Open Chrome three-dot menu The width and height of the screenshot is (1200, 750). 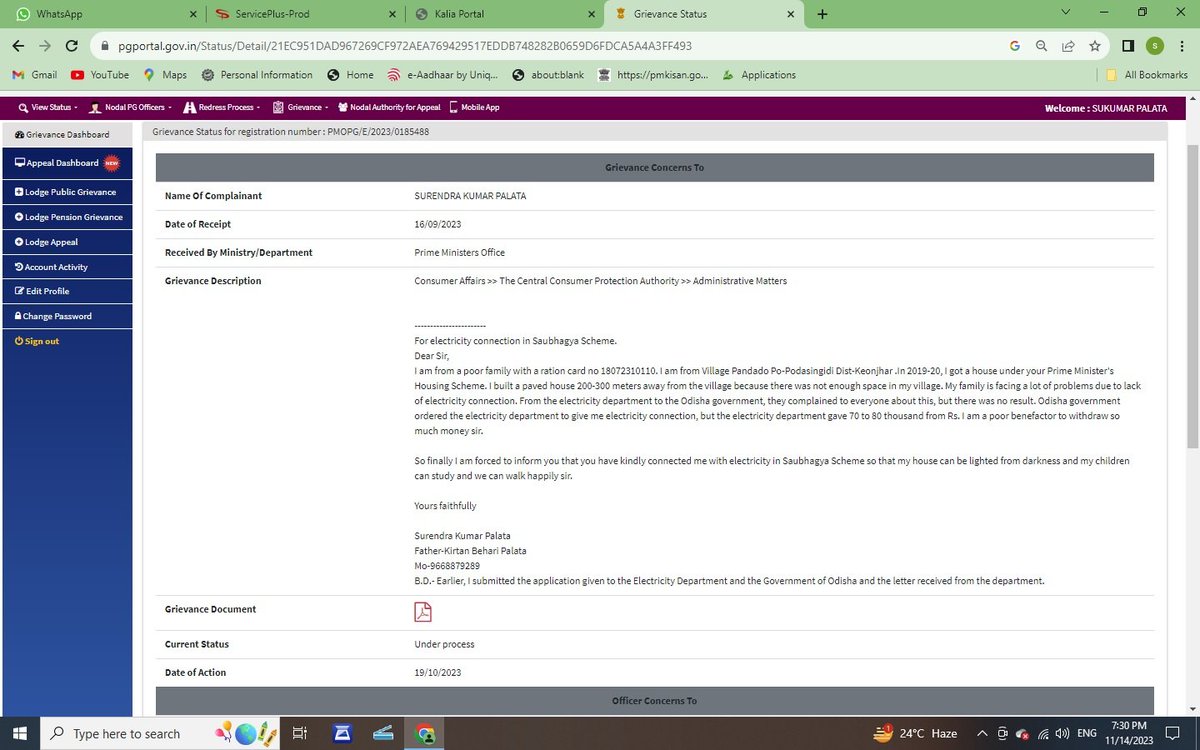point(1182,46)
